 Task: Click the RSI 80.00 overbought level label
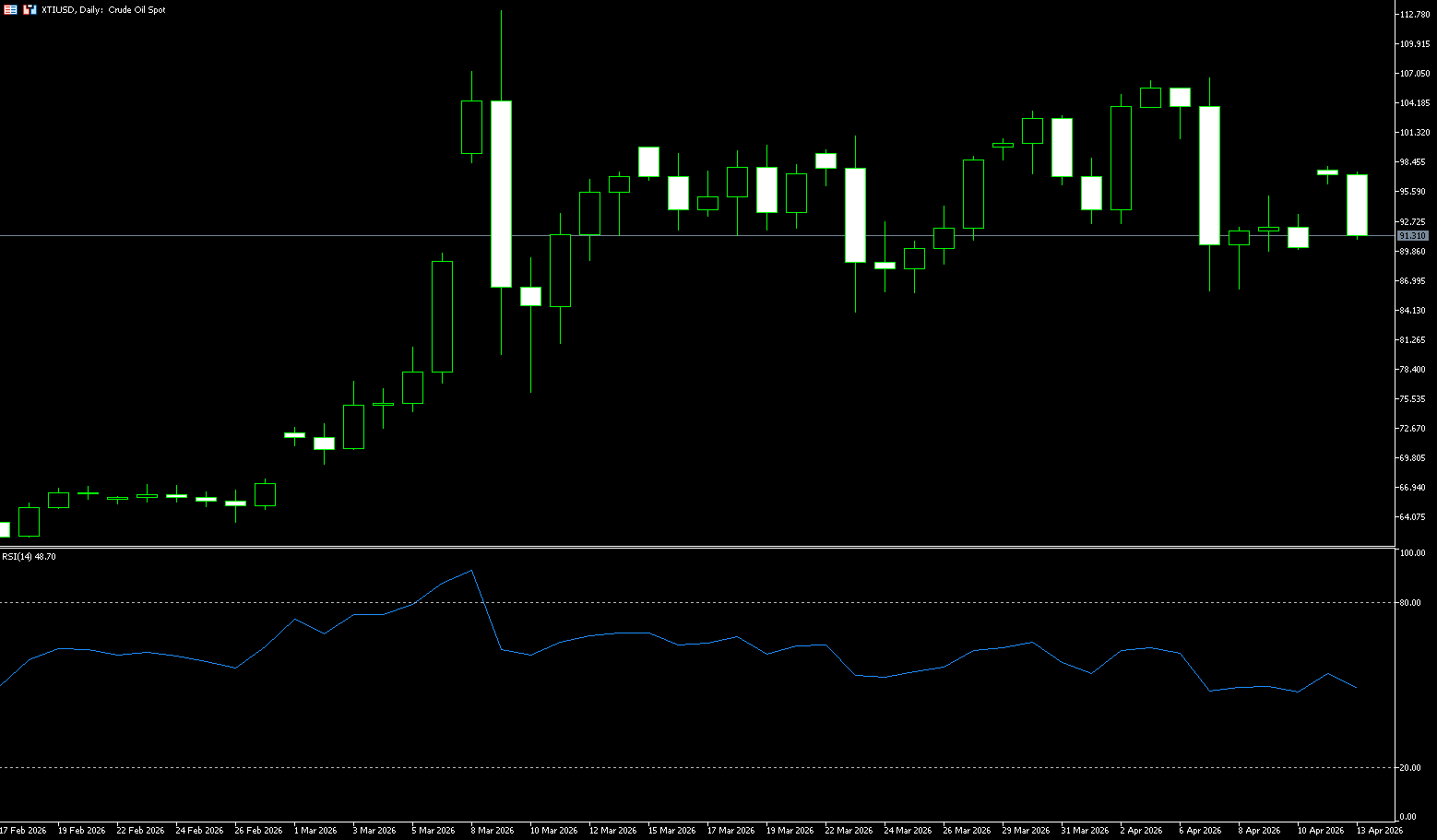[x=1409, y=603]
